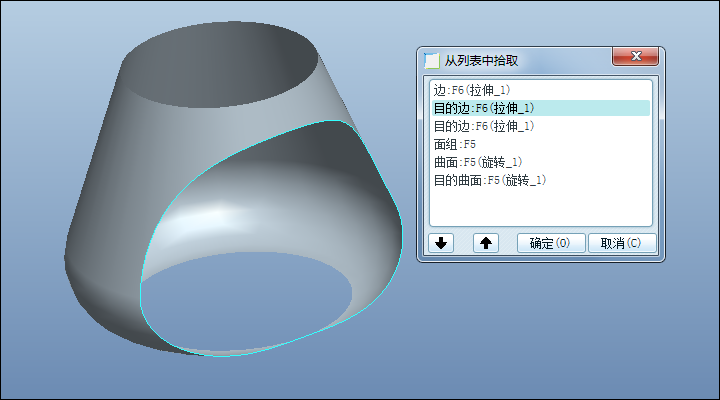Click the dialog icon beside the 从列表中拾取 title
Screen dimensions: 720x400
tap(431, 61)
